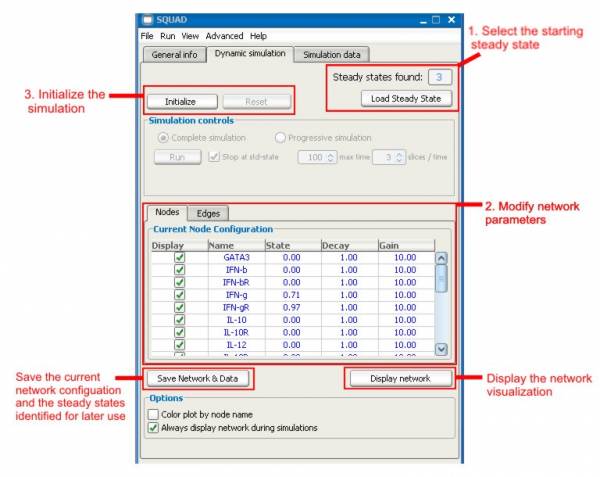Toggle display checkbox for IFN-gR
This screenshot has height=477, width=600.
coord(179,308)
